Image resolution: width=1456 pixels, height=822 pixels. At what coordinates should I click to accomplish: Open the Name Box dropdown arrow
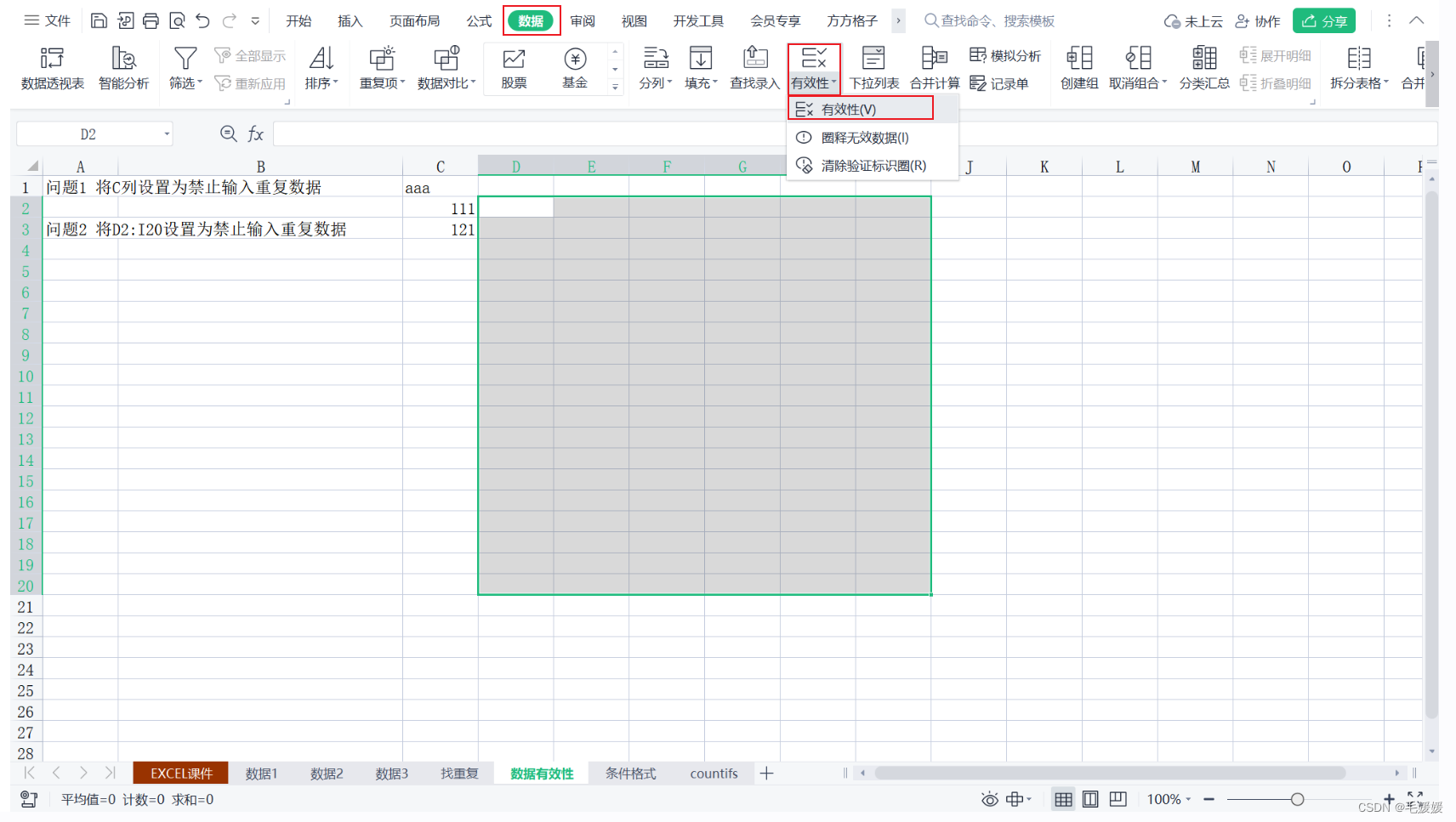pyautogui.click(x=167, y=133)
